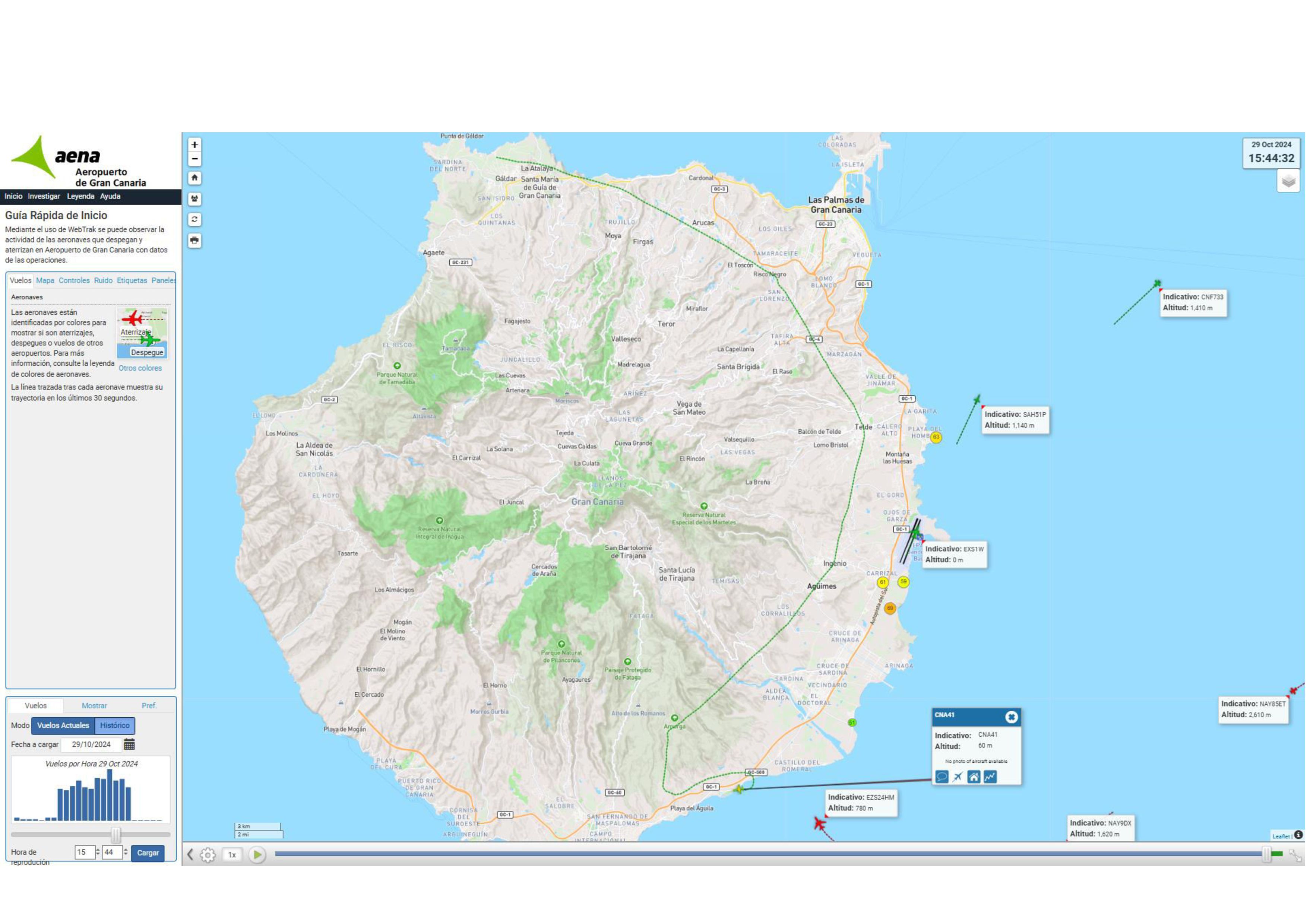Switch mode to Histórico

click(114, 725)
